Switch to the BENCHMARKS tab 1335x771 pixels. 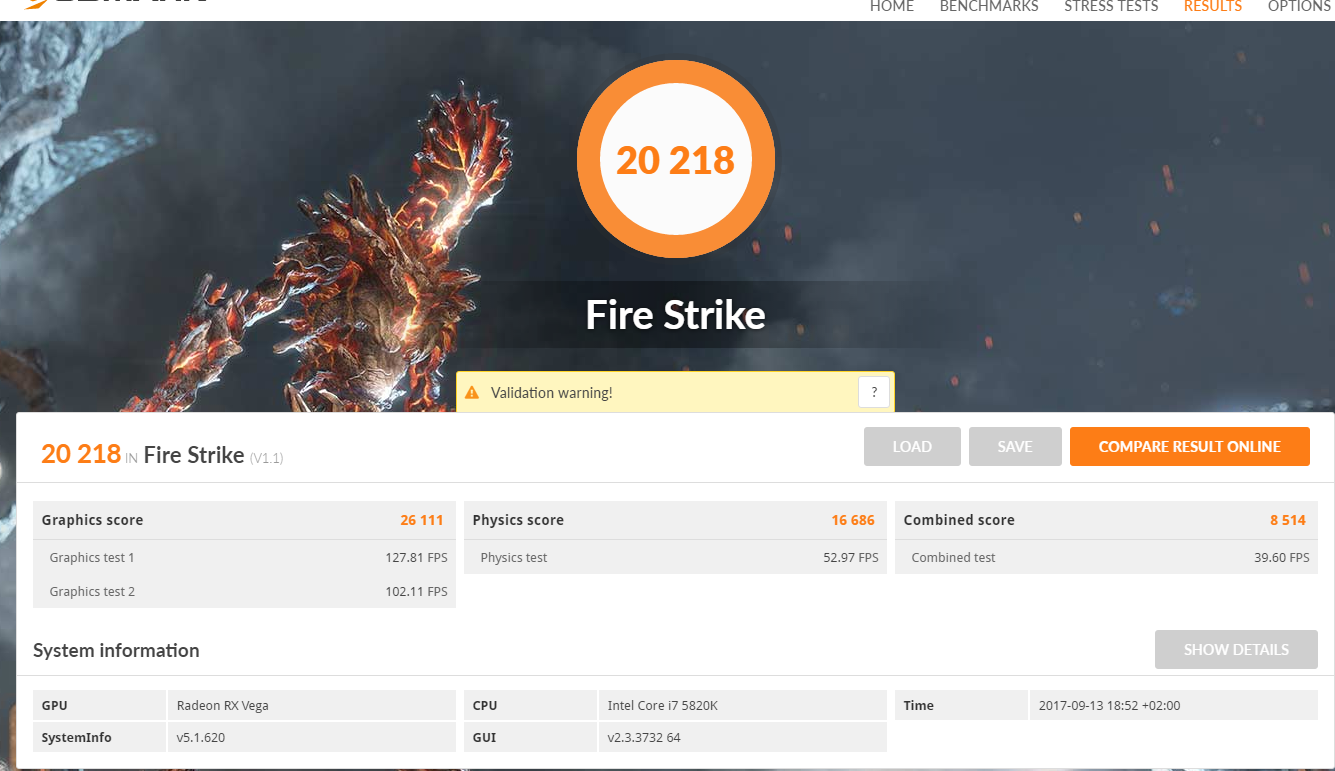click(989, 7)
